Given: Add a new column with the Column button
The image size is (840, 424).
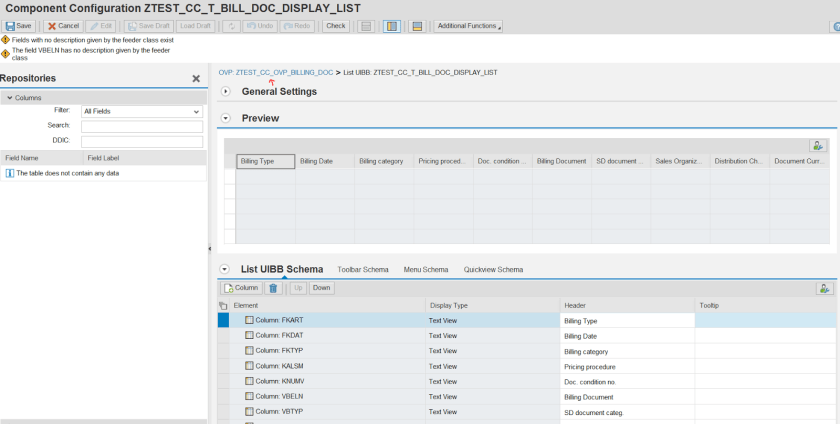Looking at the screenshot, I should (x=241, y=288).
